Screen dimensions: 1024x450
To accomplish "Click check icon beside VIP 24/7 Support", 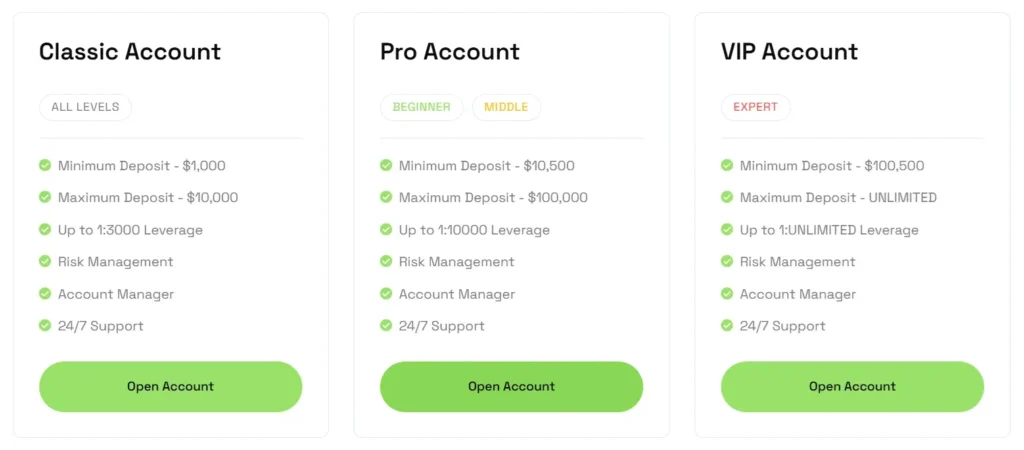I will [x=727, y=325].
